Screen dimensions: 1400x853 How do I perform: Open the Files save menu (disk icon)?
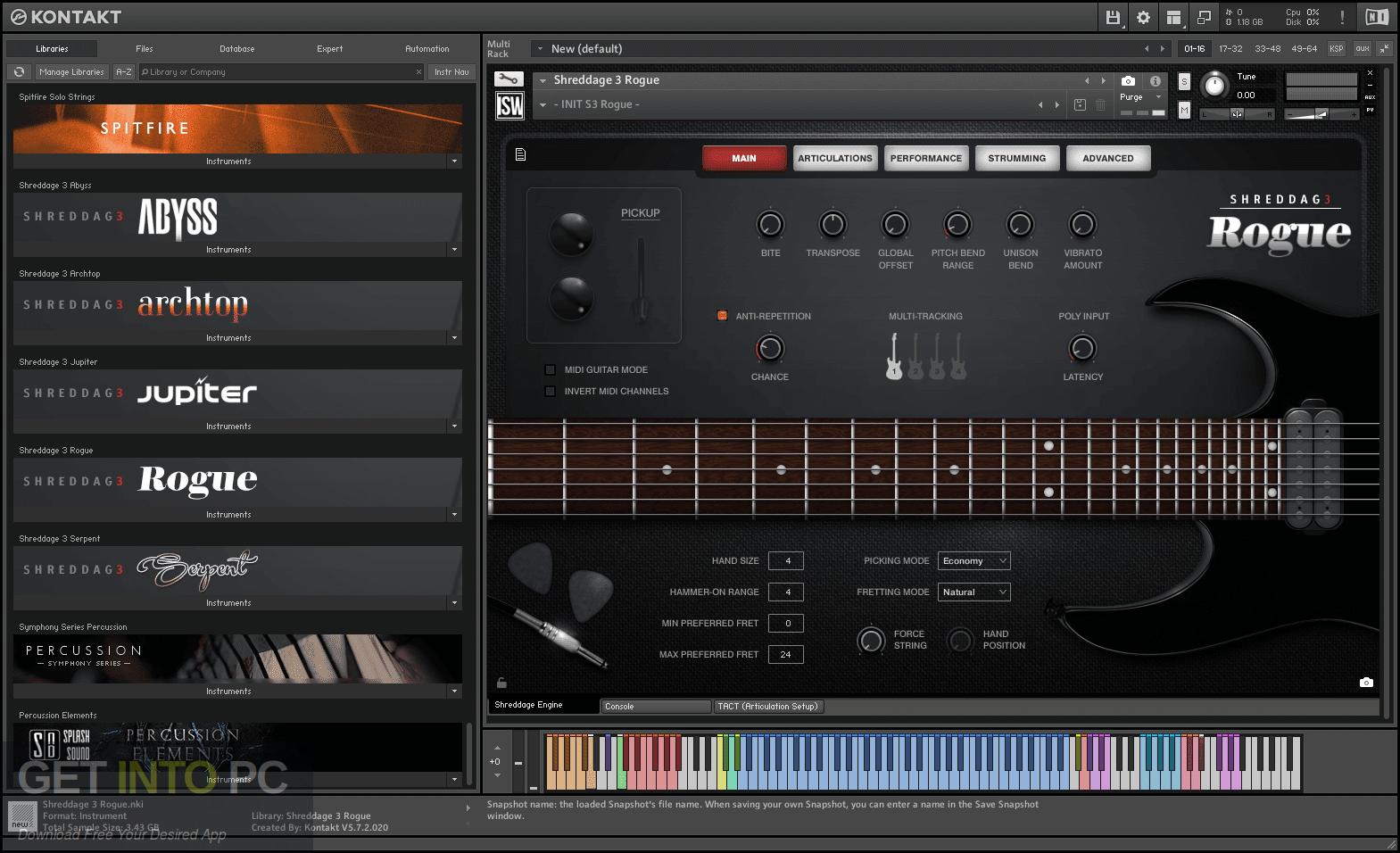tap(1113, 17)
